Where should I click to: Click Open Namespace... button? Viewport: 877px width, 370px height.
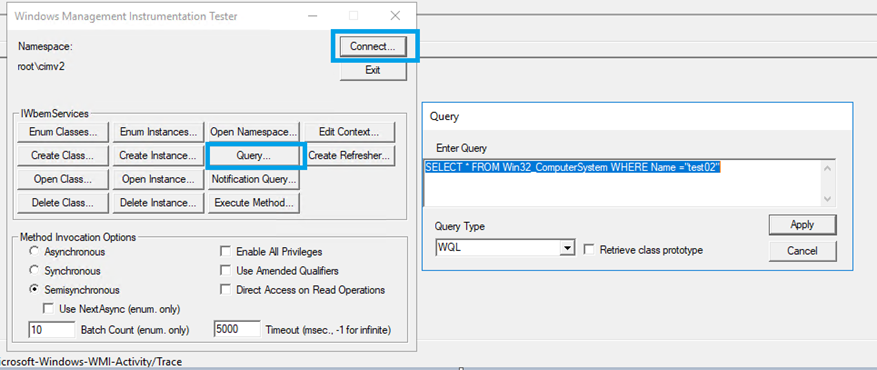[254, 132]
